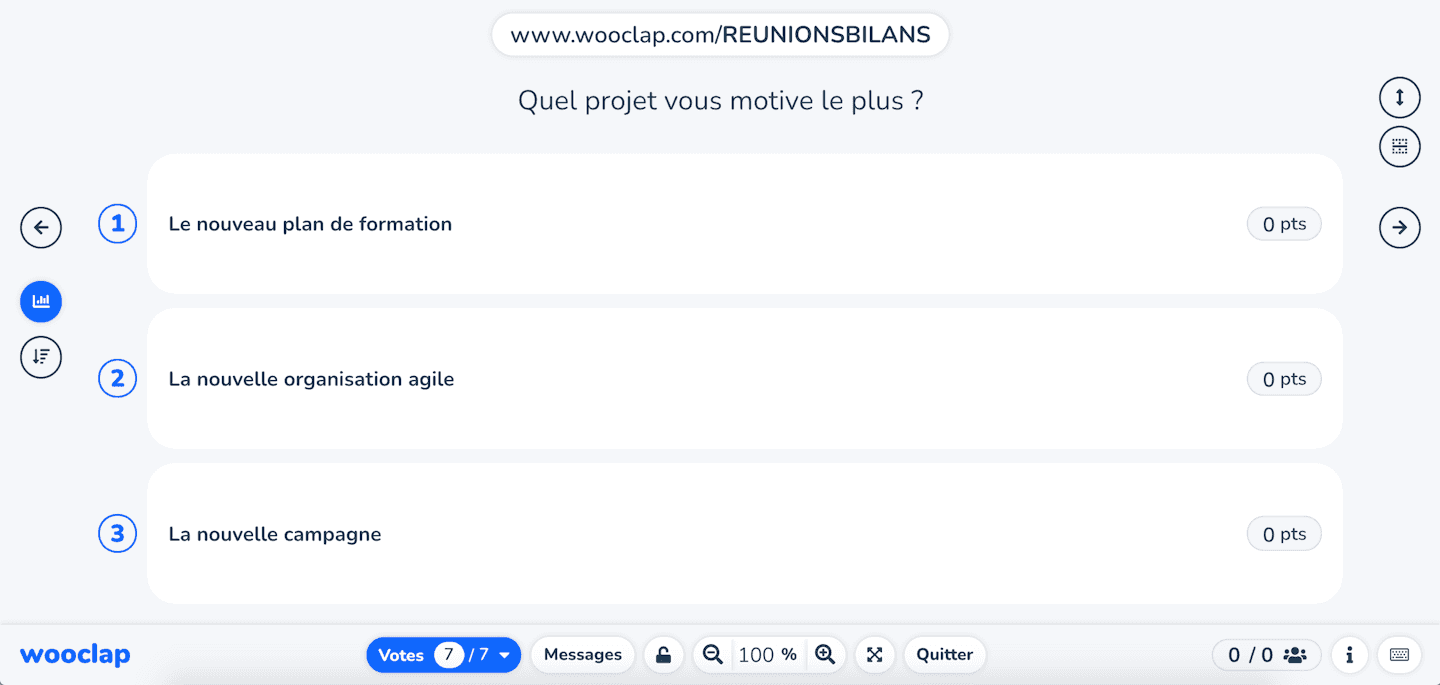Toggle the padlock to lock voting

(663, 655)
